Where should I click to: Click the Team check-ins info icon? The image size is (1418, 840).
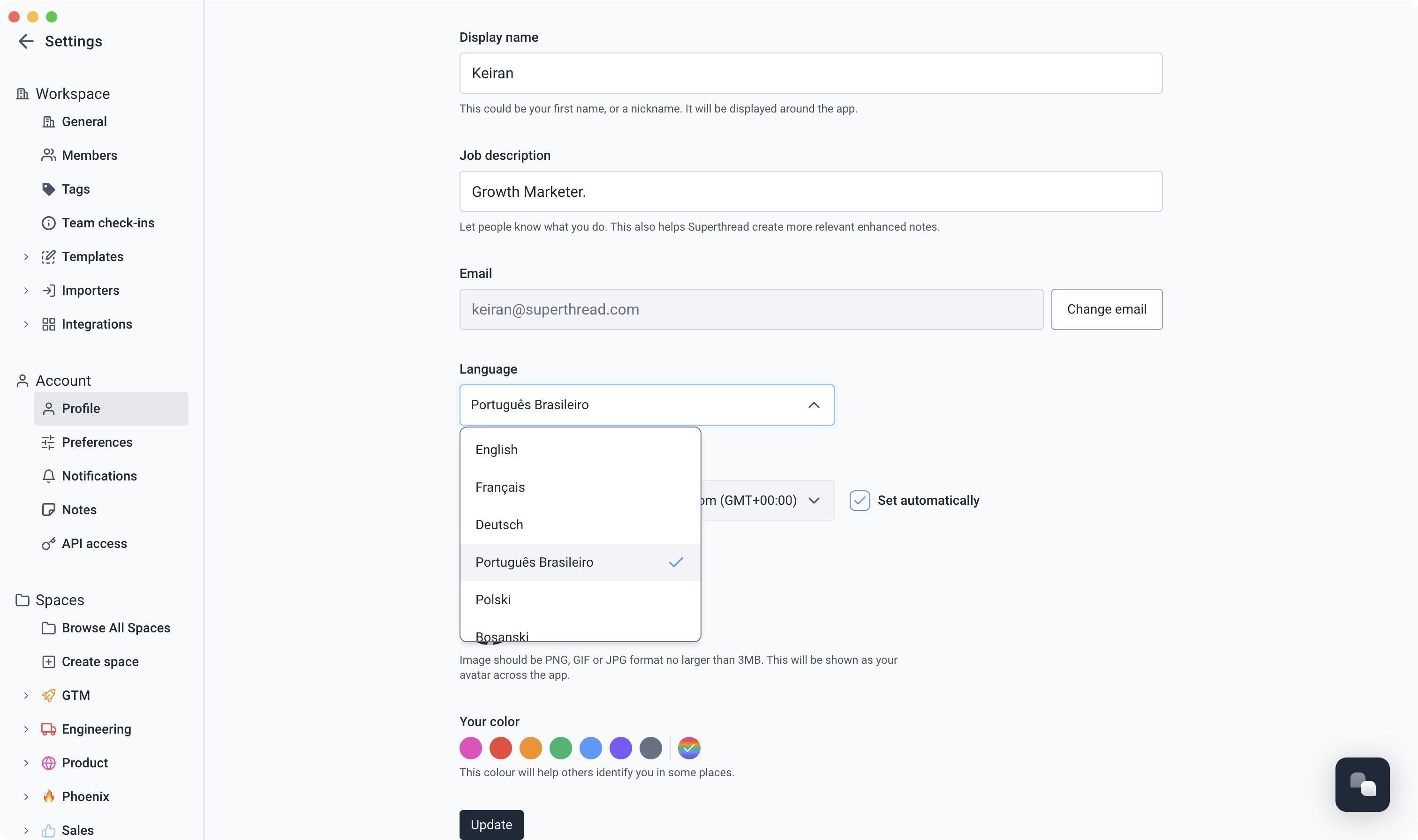pyautogui.click(x=49, y=223)
